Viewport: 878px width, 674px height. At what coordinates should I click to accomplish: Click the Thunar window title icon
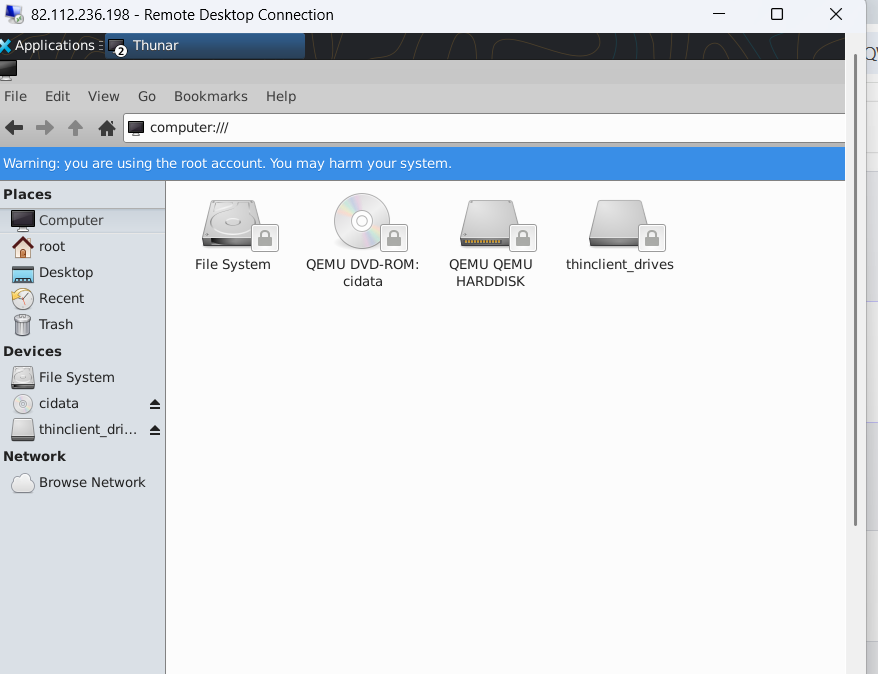point(8,71)
